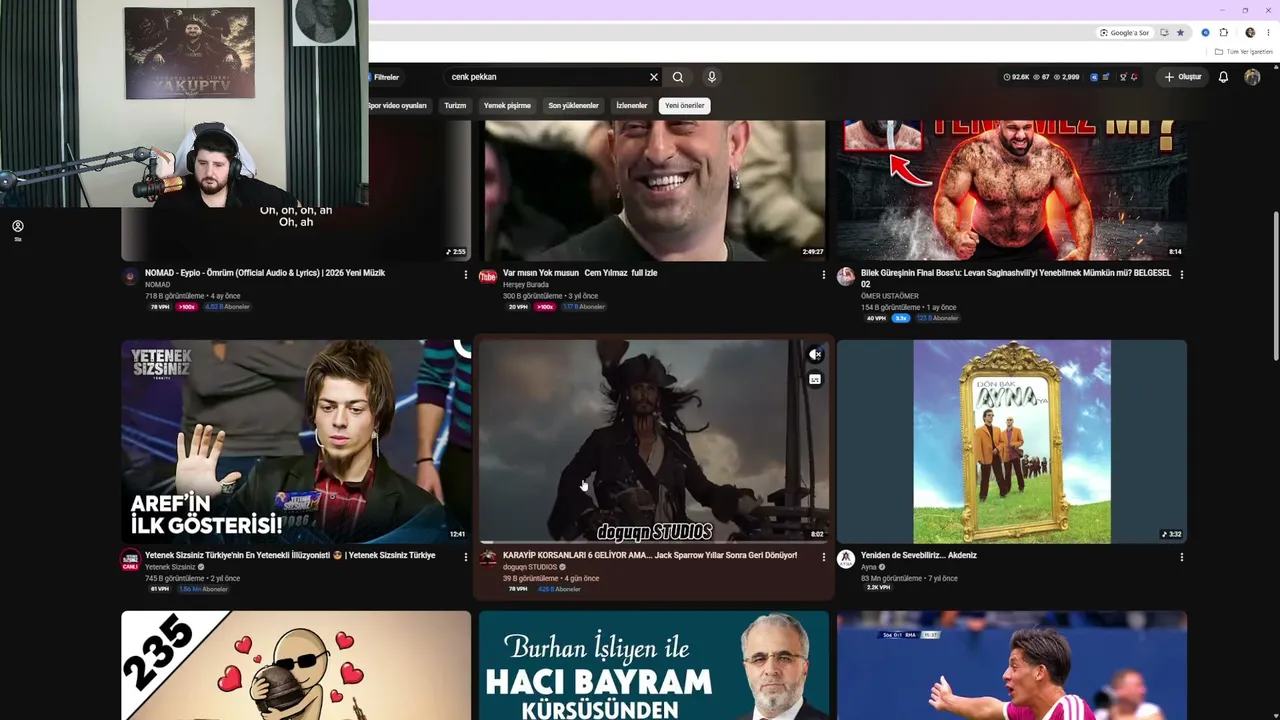This screenshot has height=720, width=1280.
Task: Click NOMAD - Eypio - Ömrüm video title
Action: [x=265, y=273]
